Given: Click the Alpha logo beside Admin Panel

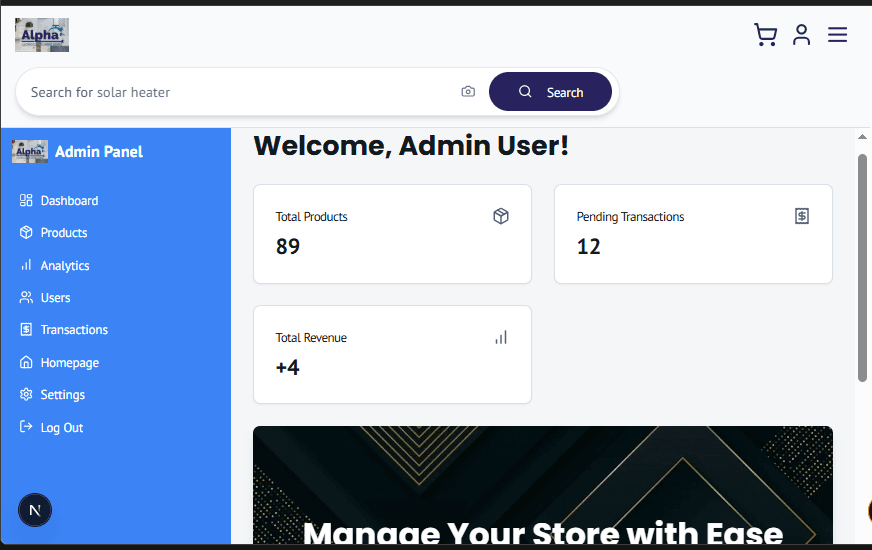Looking at the screenshot, I should tap(30, 151).
